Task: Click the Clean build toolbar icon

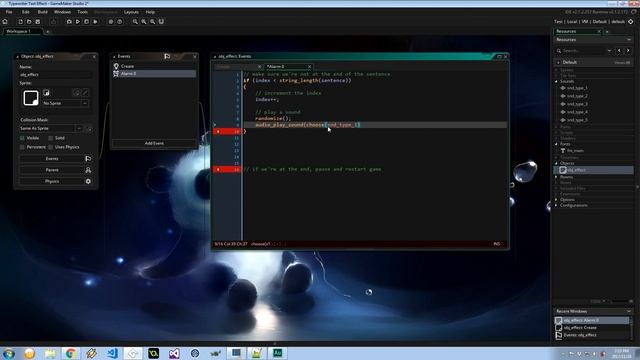Action: point(95,21)
